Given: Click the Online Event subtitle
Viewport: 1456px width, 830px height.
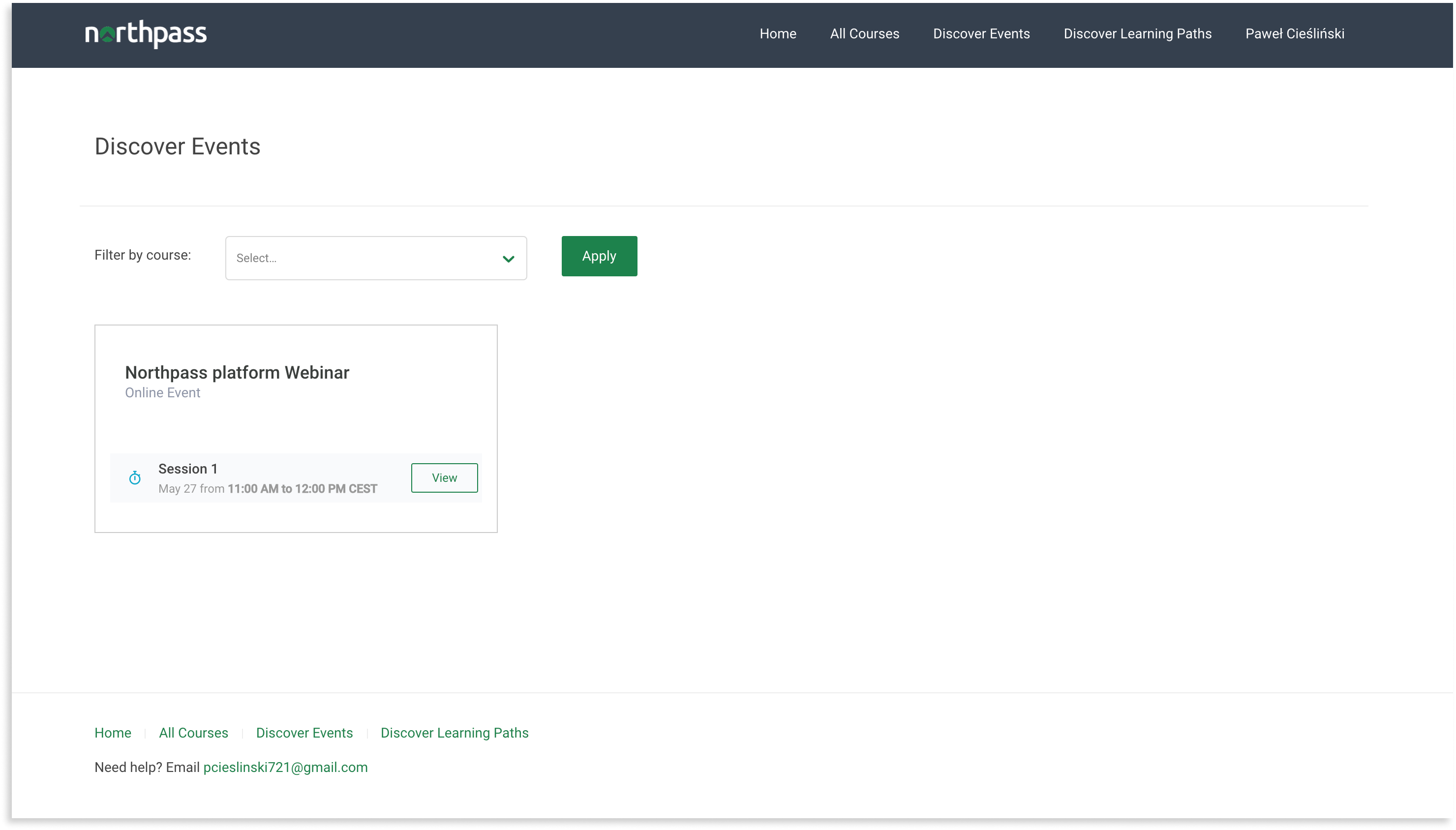Looking at the screenshot, I should tap(162, 393).
